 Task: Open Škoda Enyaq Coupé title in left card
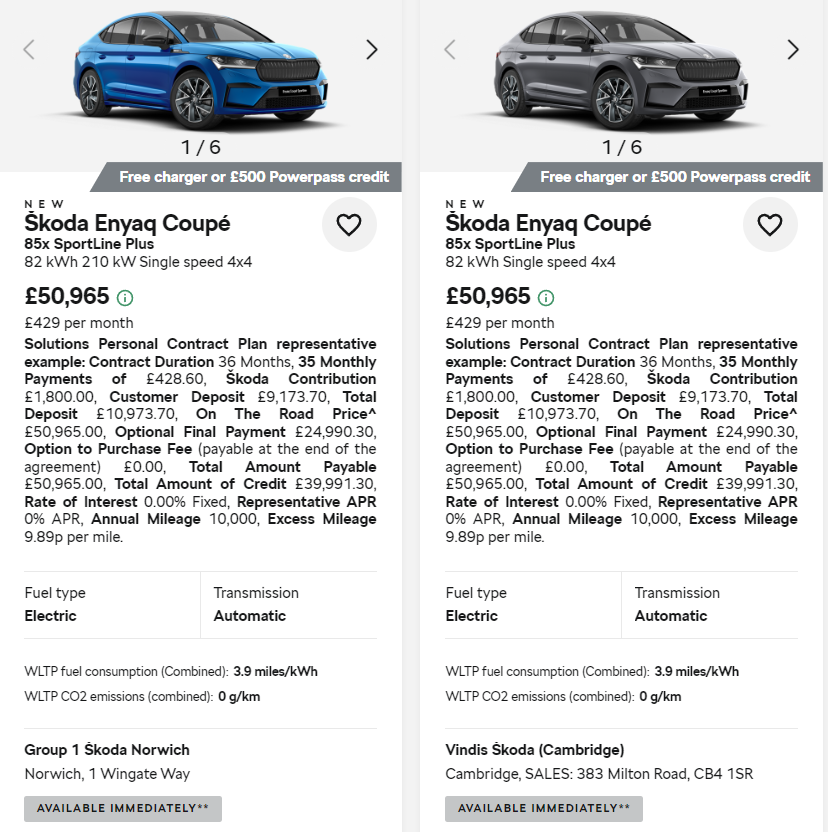point(127,223)
